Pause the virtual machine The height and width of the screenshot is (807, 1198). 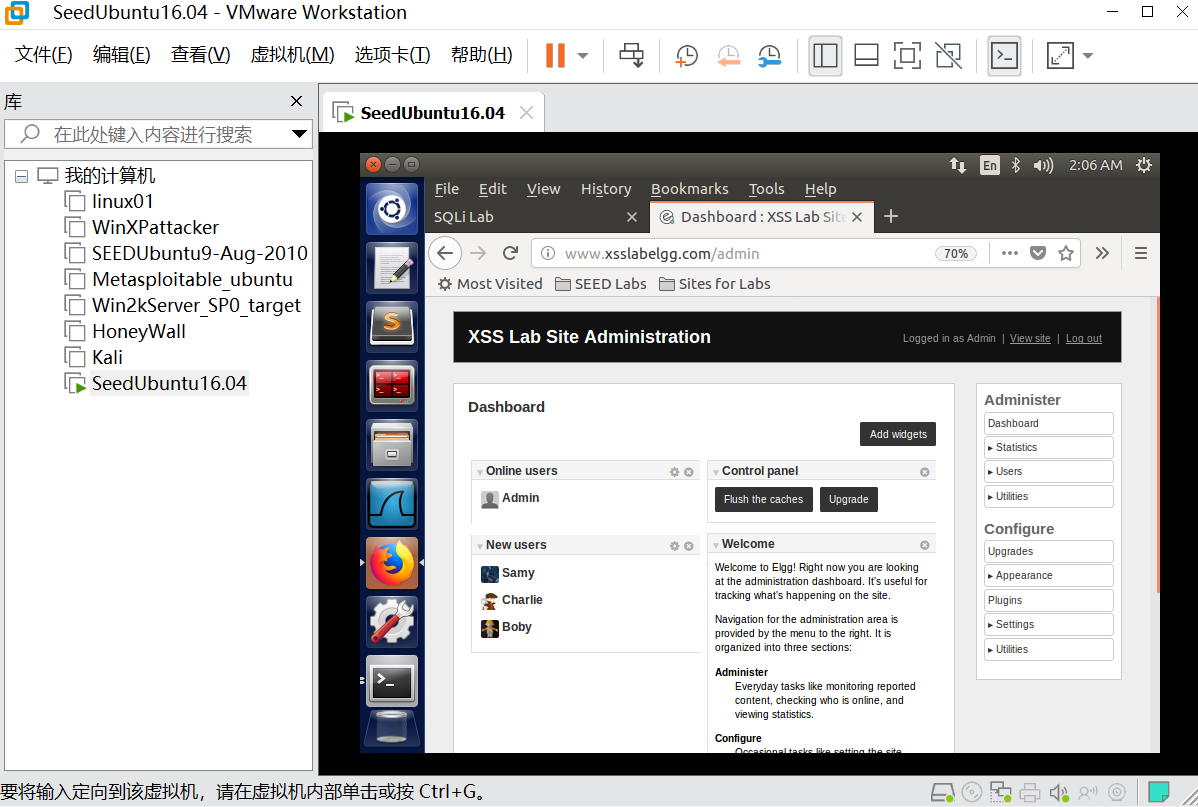pos(555,55)
